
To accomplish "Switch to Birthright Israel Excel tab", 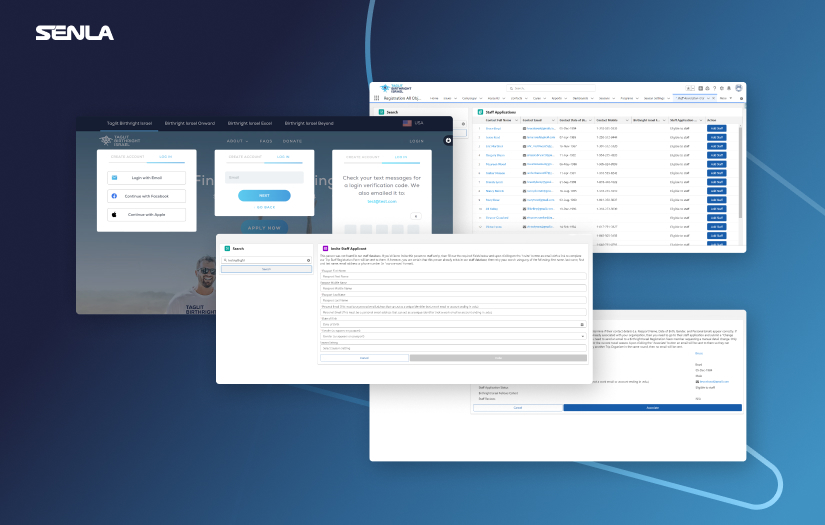I will coord(251,123).
